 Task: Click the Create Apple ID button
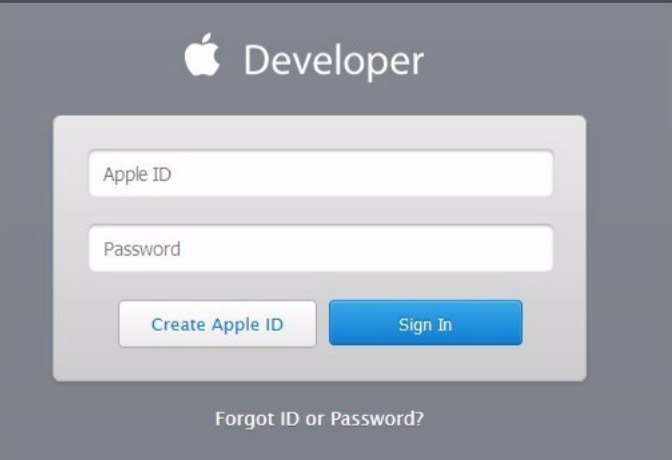tap(217, 324)
